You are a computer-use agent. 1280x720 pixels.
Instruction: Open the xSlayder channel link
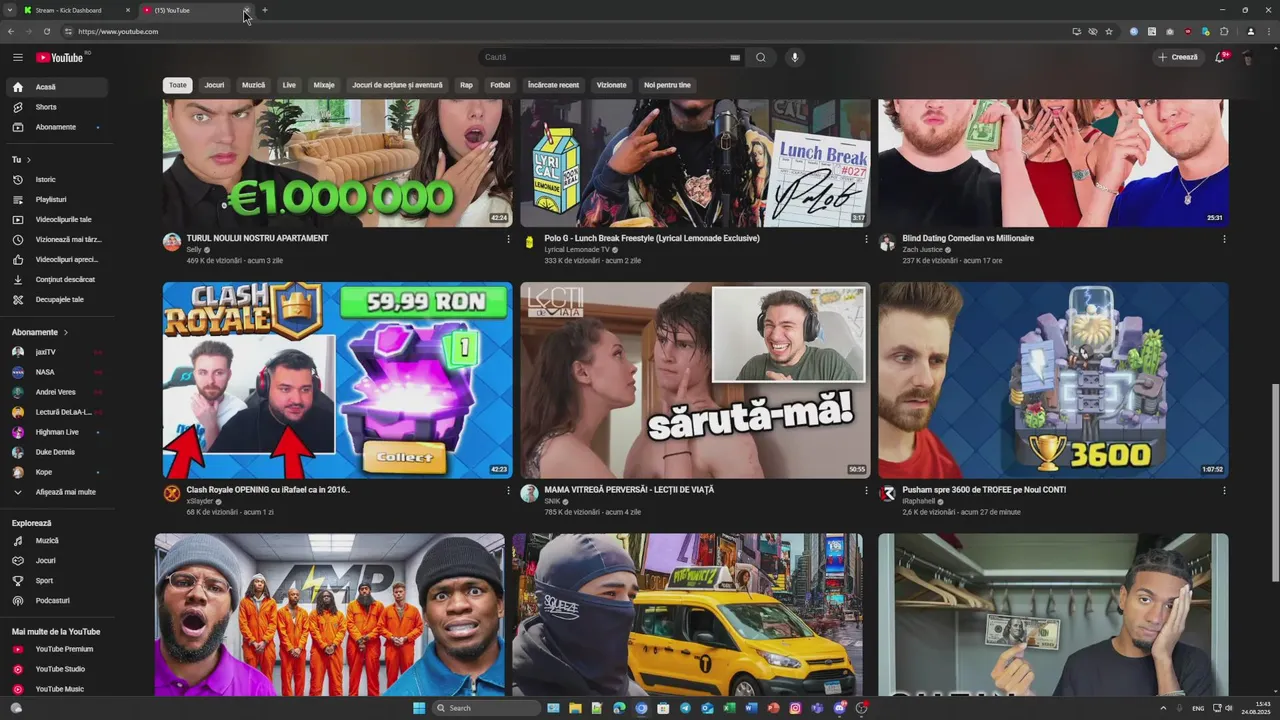tap(200, 501)
